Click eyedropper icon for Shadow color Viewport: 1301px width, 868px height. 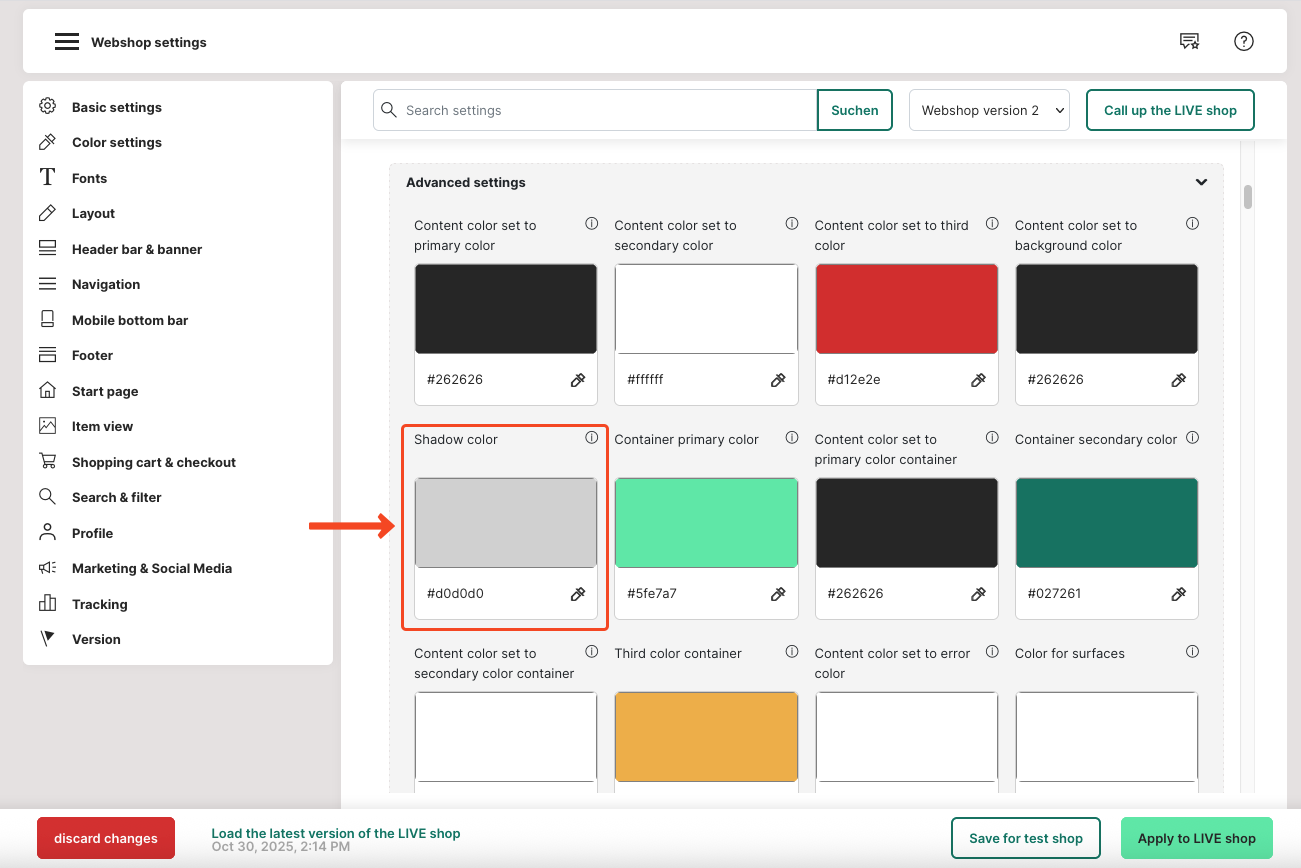[578, 594]
